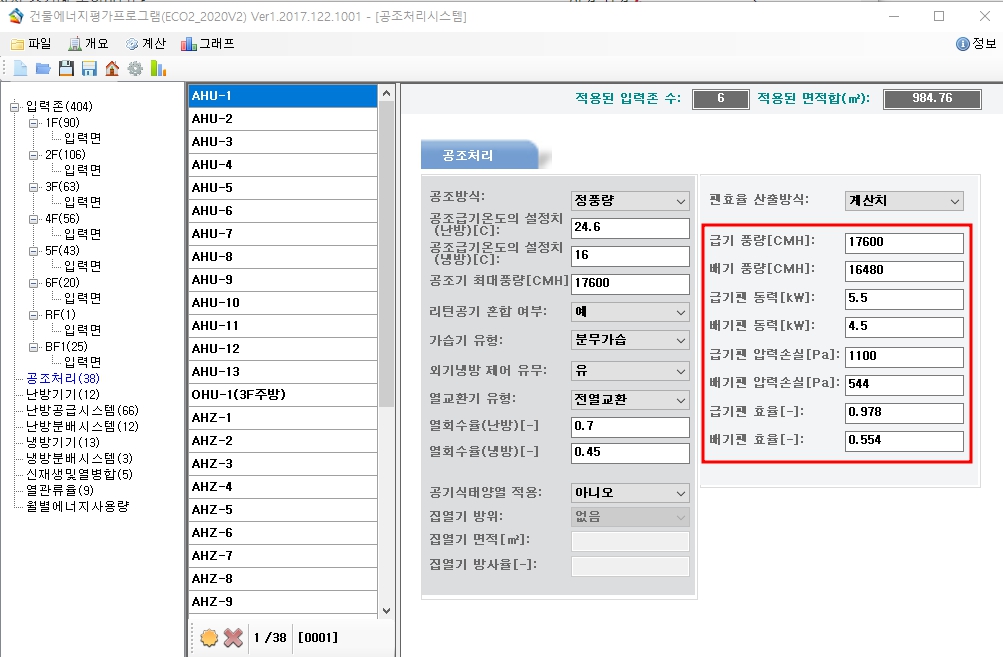This screenshot has width=1003, height=657.
Task: Click the AHU list vertical scrollbar down arrow
Action: 386,611
